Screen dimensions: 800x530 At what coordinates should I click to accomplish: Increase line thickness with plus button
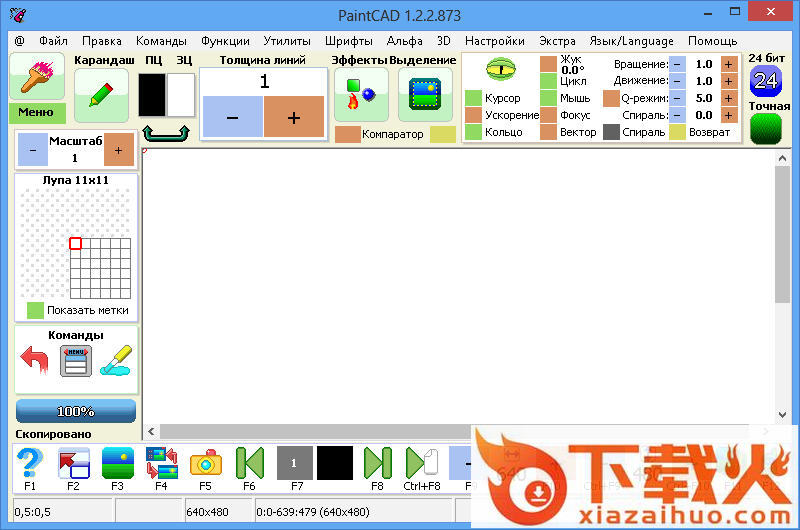tap(294, 117)
